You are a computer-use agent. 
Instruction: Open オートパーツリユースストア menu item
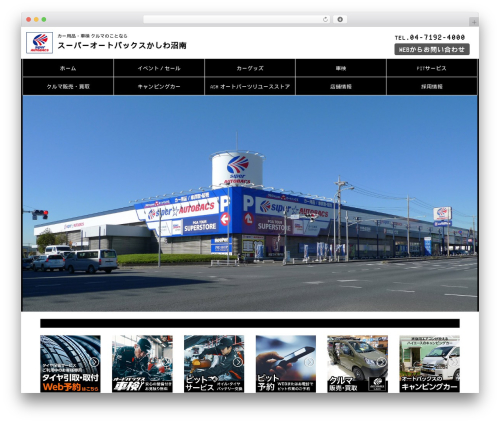(250, 87)
